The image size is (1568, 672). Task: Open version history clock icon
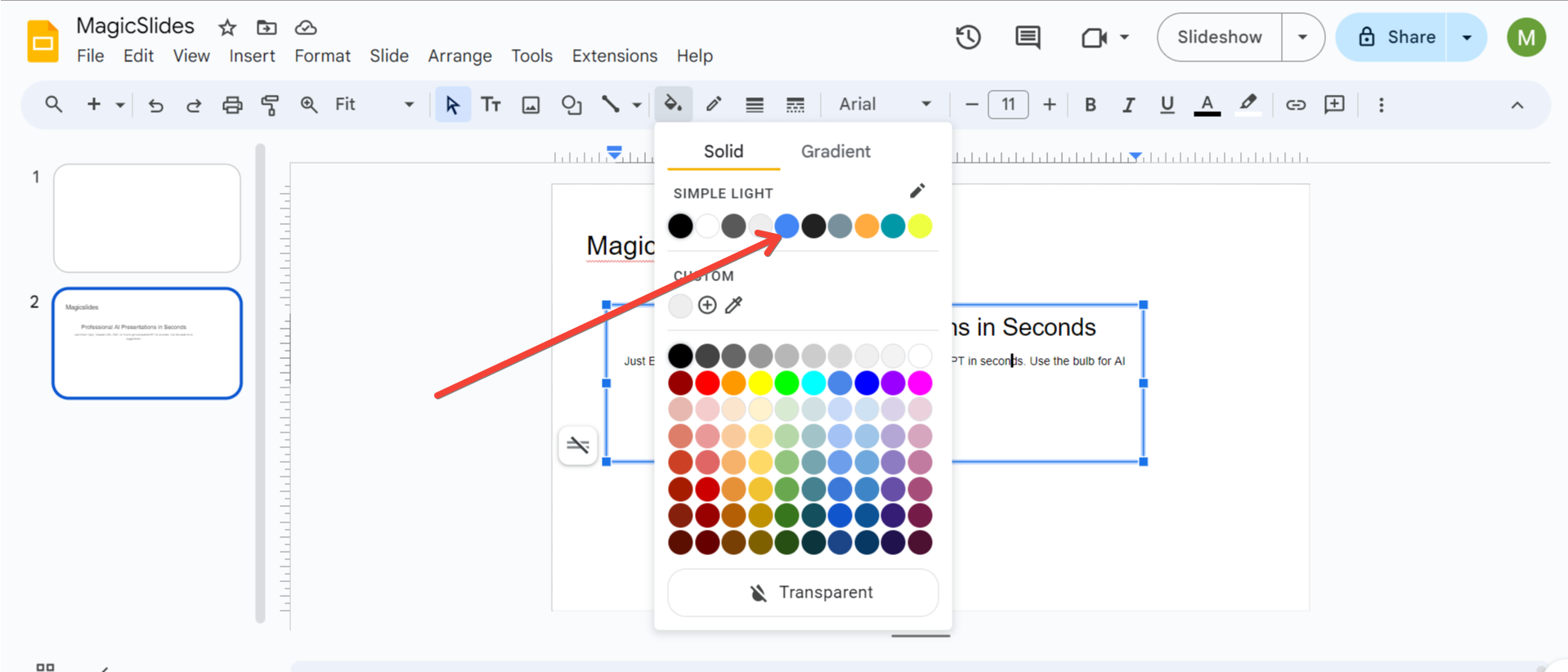pos(968,38)
